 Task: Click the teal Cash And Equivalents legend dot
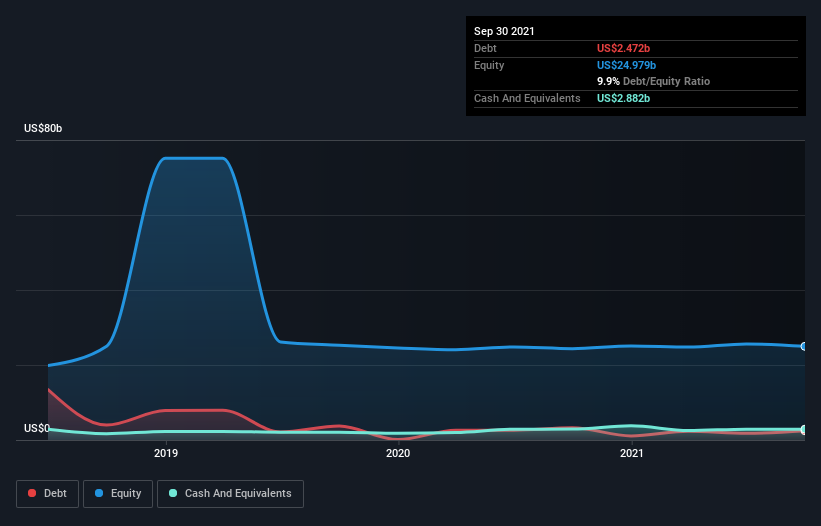click(173, 493)
